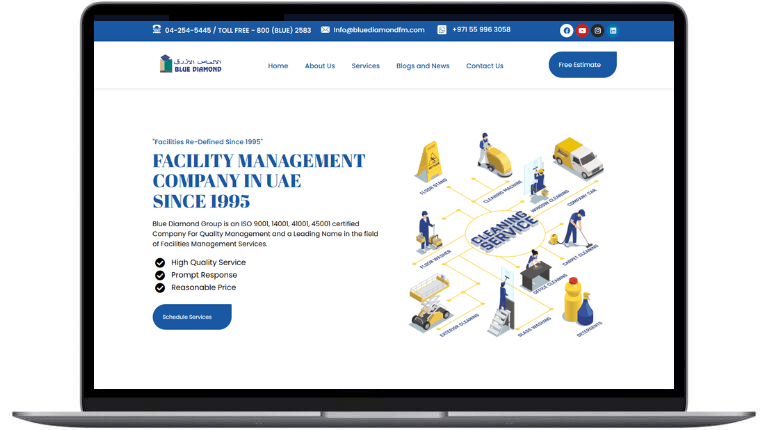Click the Facility Management Company heading
This screenshot has height=430, width=768.
tap(259, 181)
